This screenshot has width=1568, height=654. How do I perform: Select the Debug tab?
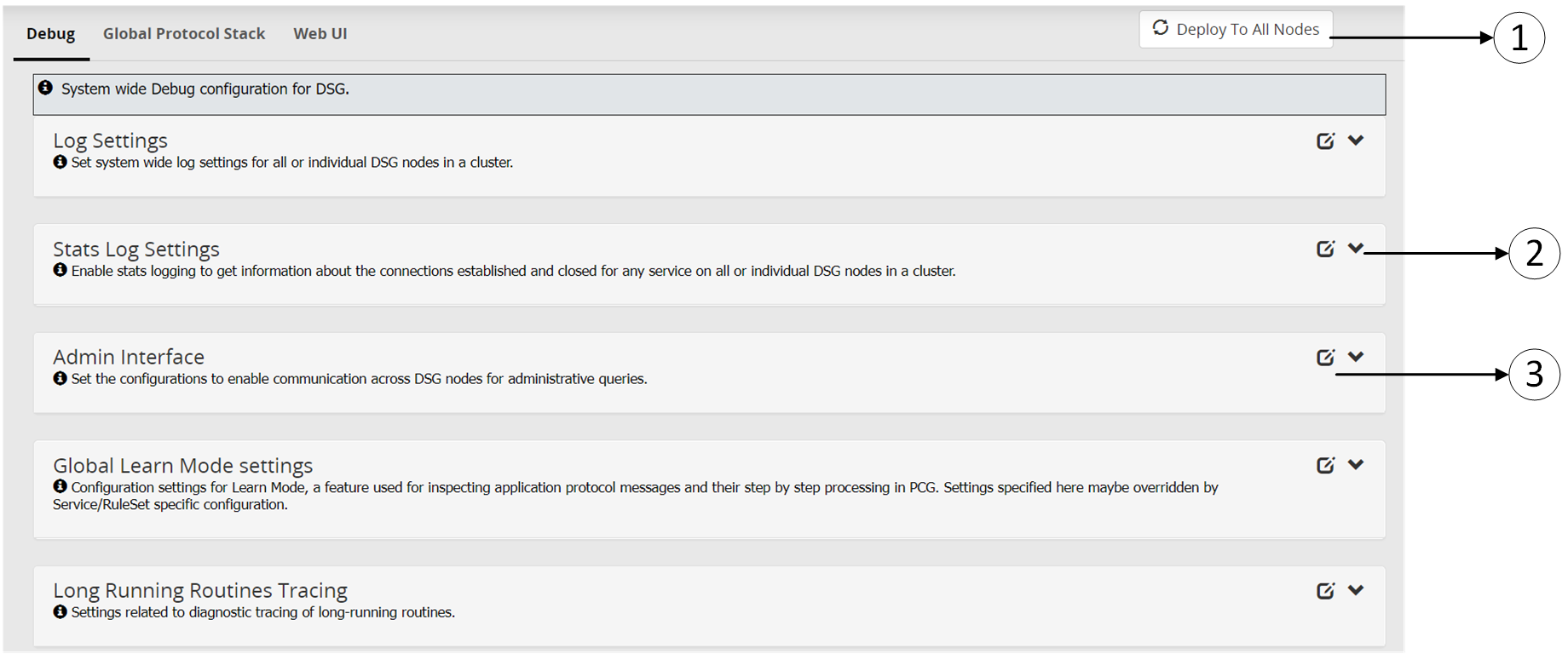pos(51,34)
